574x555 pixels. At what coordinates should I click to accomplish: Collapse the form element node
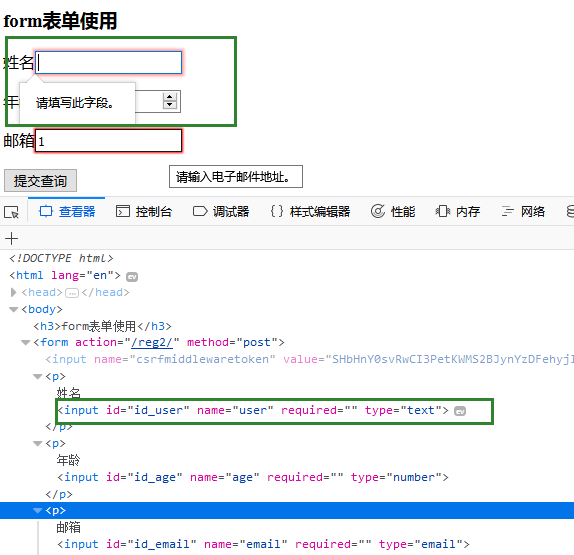[26, 343]
